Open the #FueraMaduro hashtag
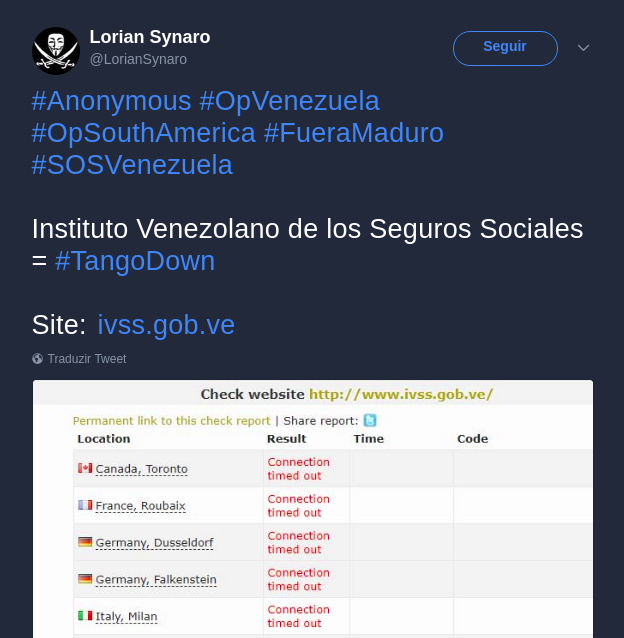The image size is (624, 638). (354, 133)
